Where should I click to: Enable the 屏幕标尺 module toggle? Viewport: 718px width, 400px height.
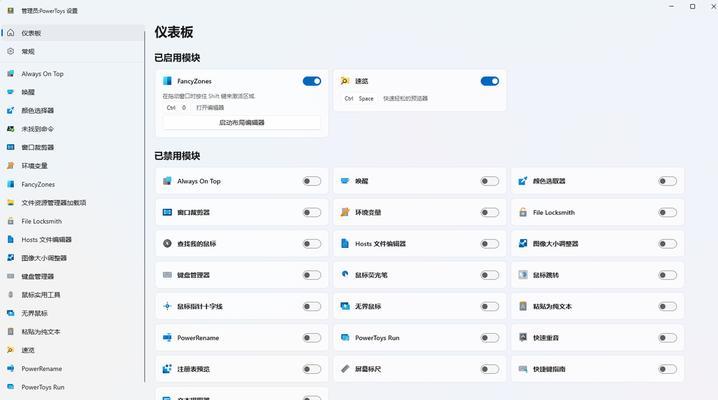[490, 369]
